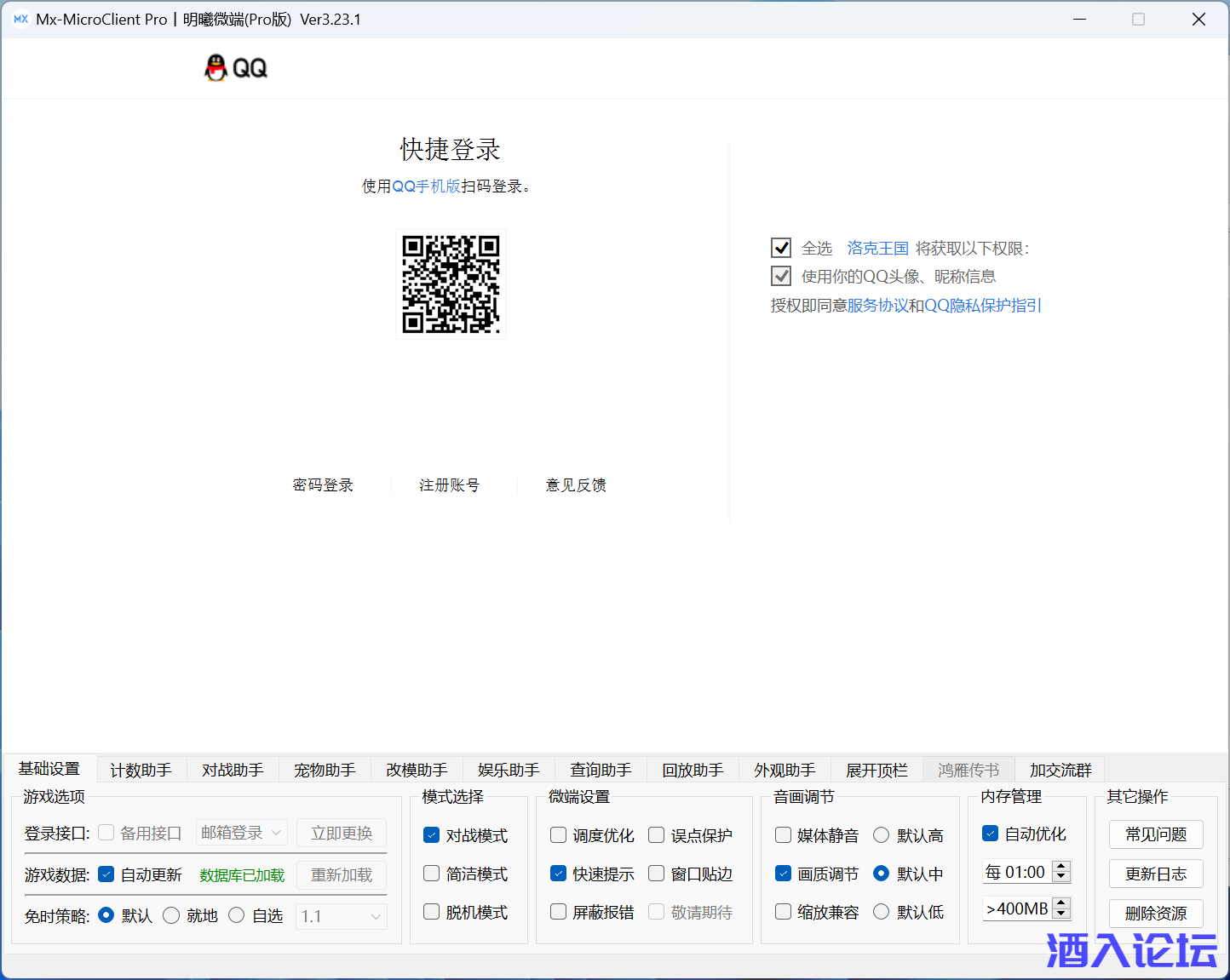
Task: Click the 重新加载 button
Action: [x=342, y=874]
